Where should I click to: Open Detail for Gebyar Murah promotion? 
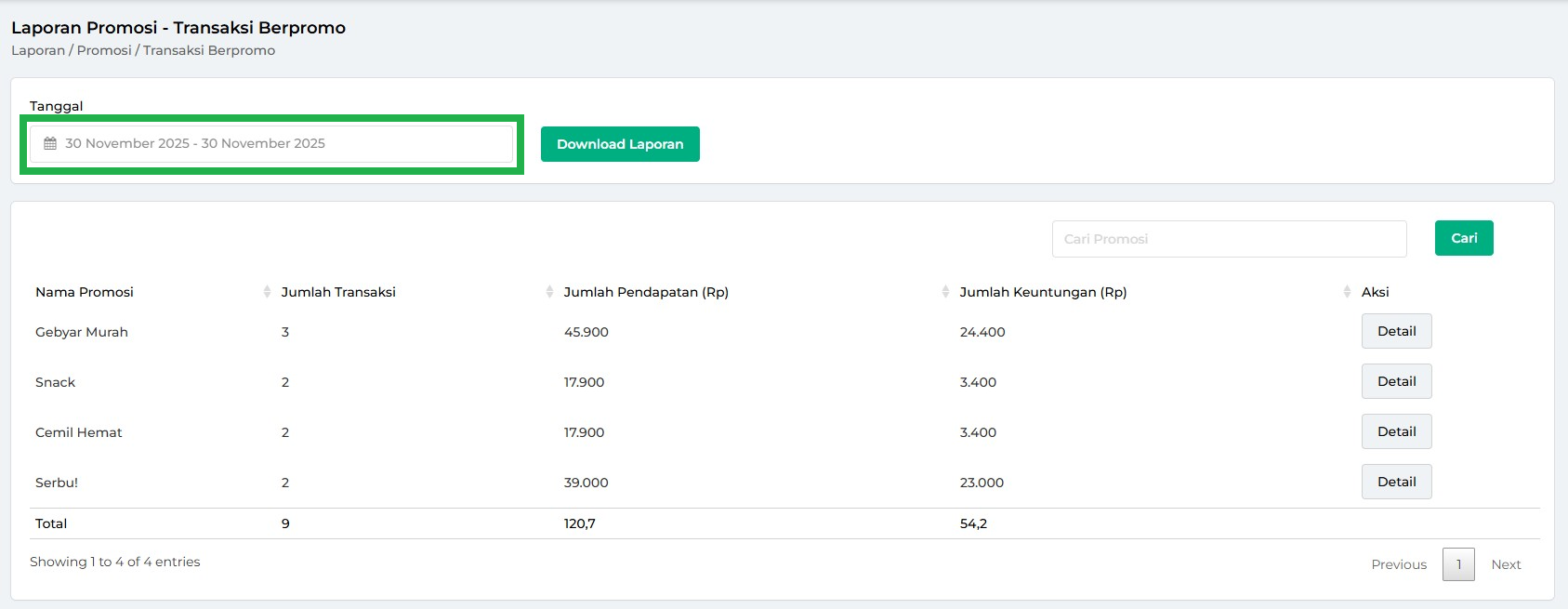[1396, 331]
